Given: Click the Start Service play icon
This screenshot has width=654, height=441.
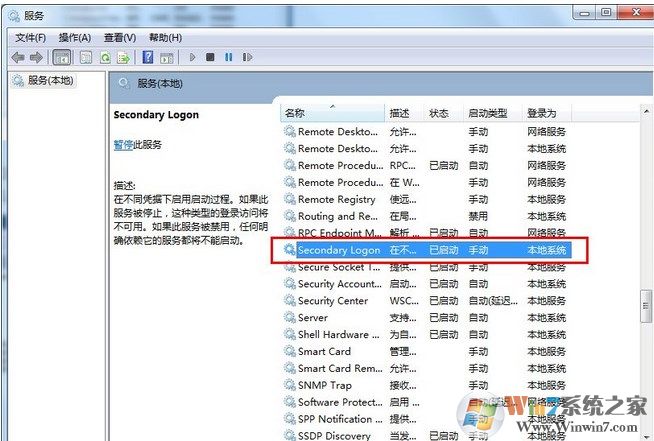Looking at the screenshot, I should 192,57.
